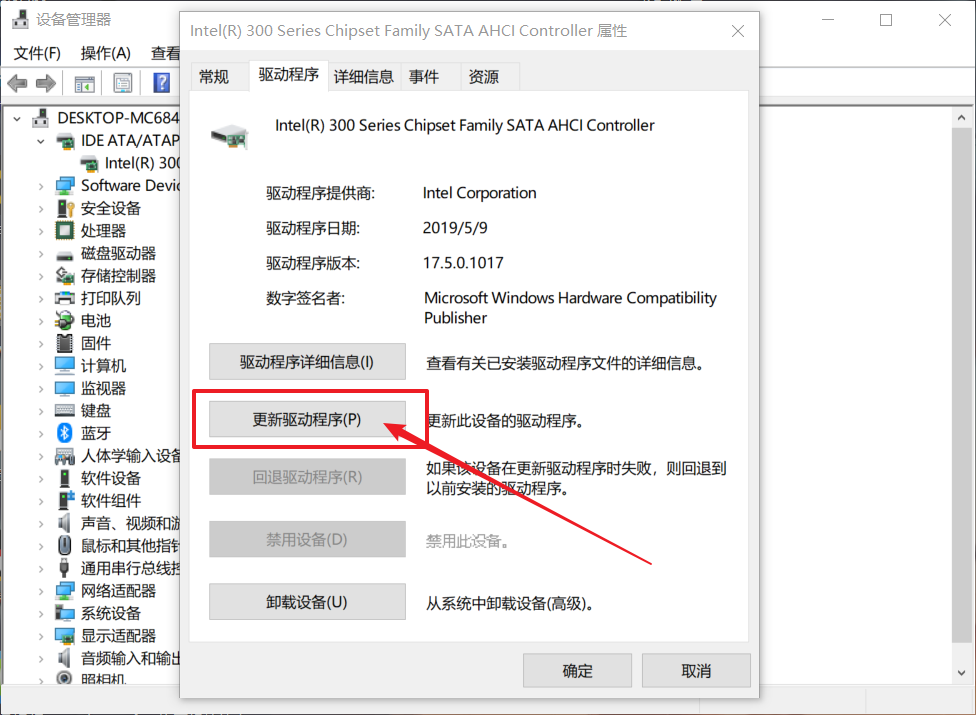This screenshot has width=976, height=715.
Task: Click the printer icon next to 打印队列
Action: tap(65, 298)
